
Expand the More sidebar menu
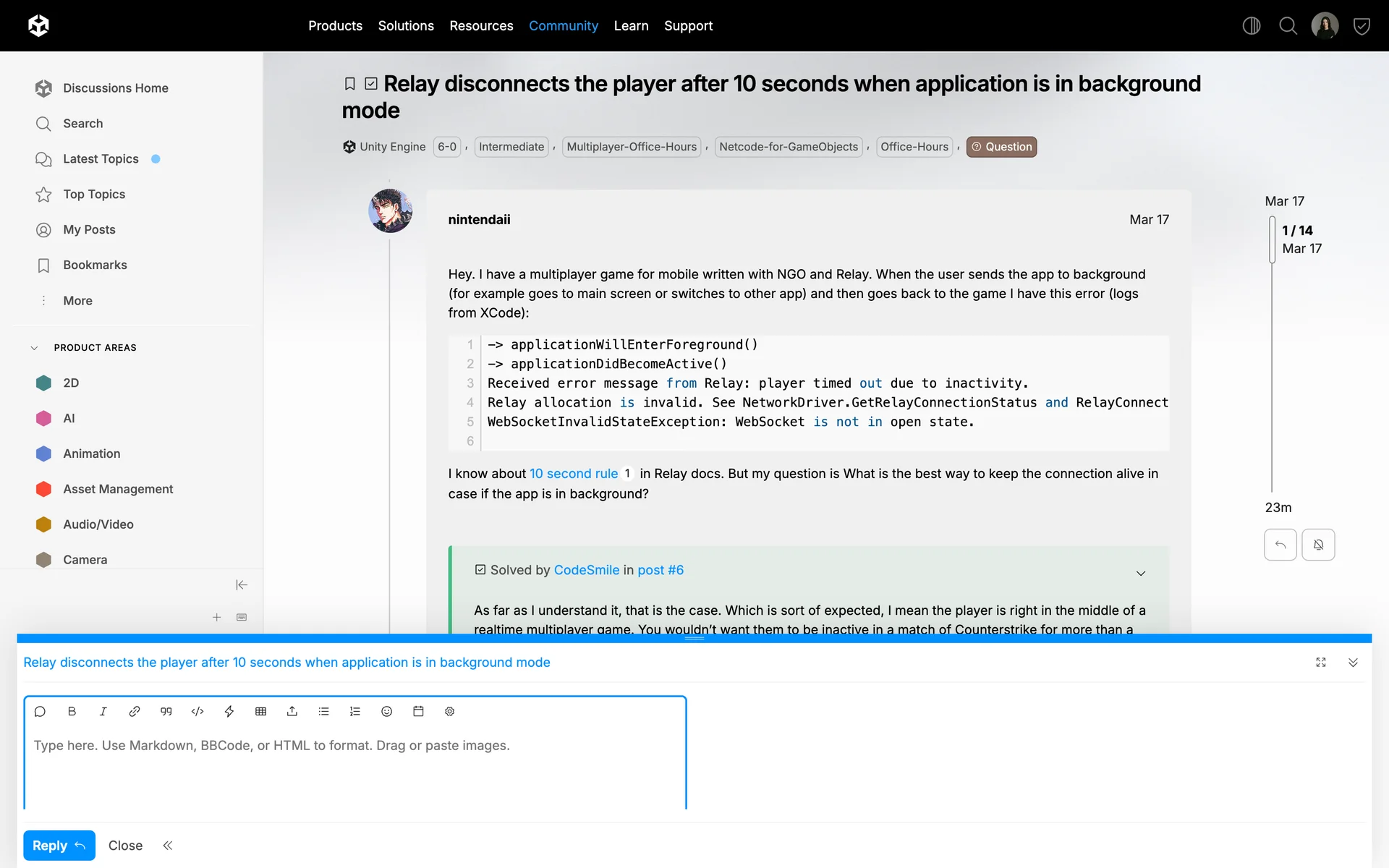[77, 301]
